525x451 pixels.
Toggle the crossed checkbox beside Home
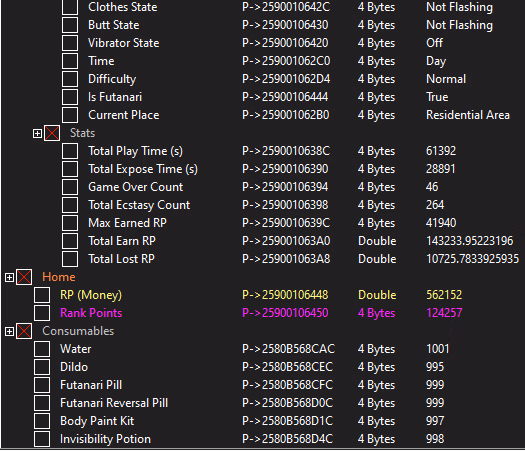pos(24,277)
